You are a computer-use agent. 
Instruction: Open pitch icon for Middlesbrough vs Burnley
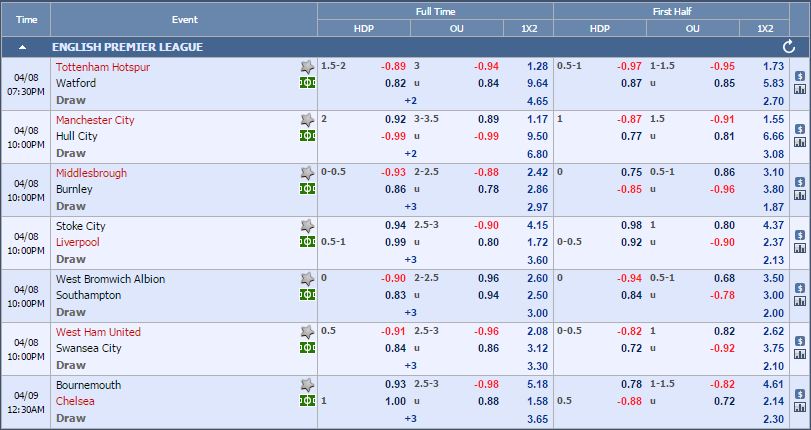coord(307,189)
